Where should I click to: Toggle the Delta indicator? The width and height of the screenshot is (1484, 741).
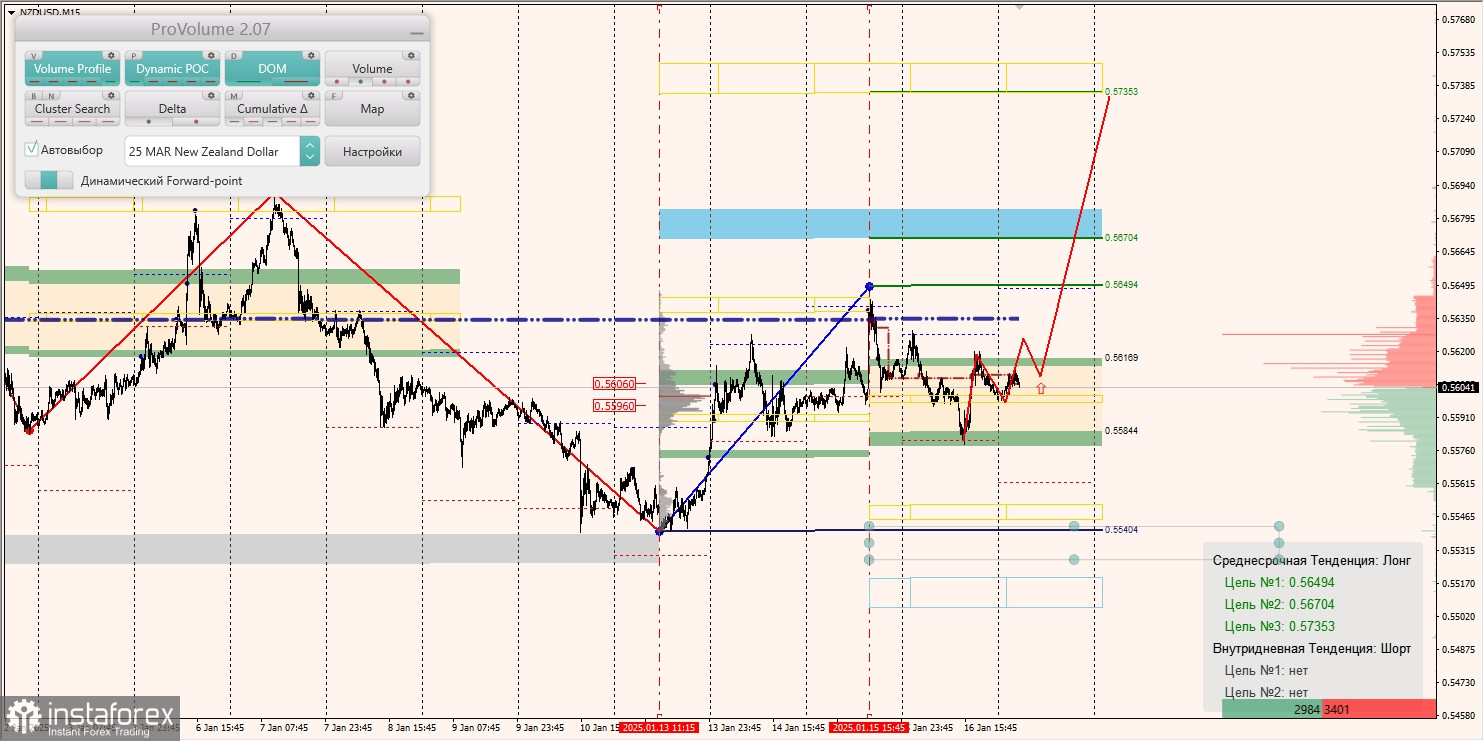(172, 109)
